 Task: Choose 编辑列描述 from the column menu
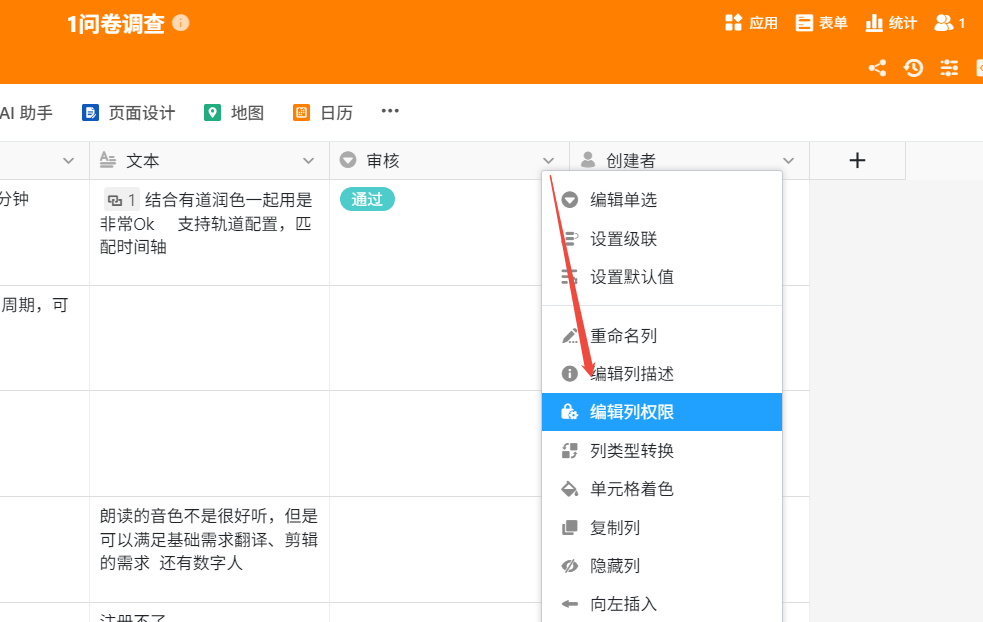662,374
